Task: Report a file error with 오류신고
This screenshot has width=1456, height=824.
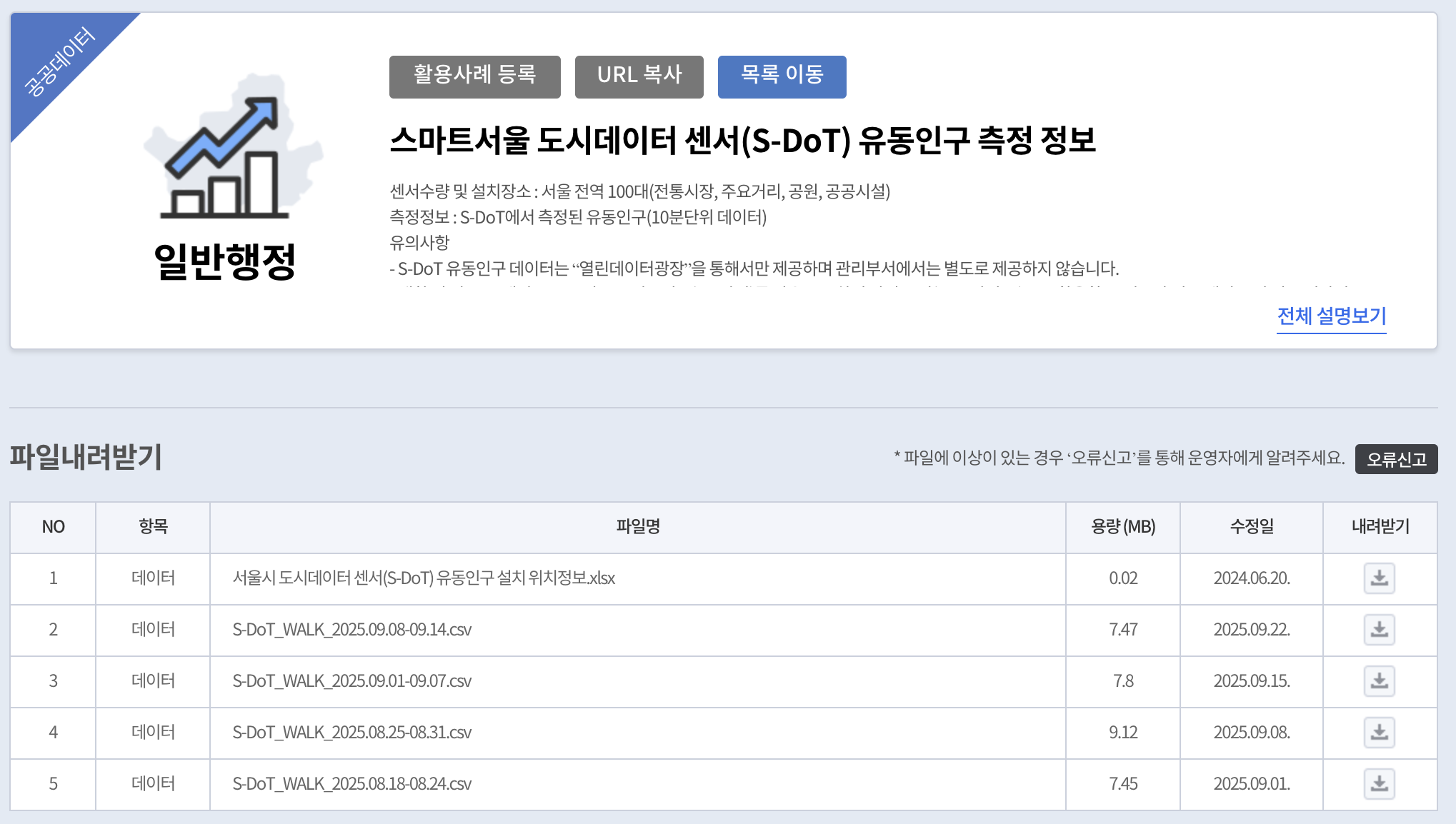Action: point(1395,459)
